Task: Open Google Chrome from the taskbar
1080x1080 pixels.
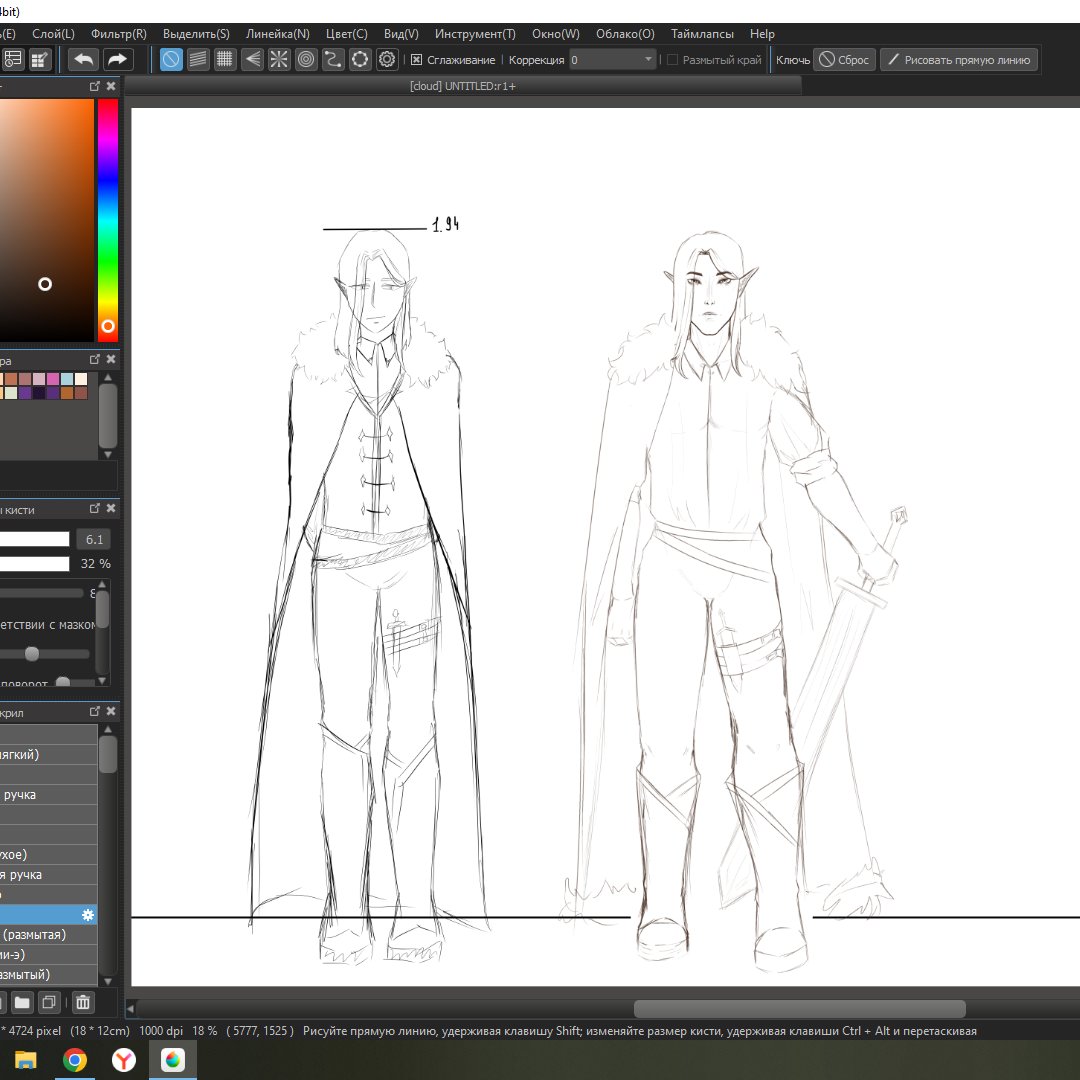Action: coord(75,1059)
